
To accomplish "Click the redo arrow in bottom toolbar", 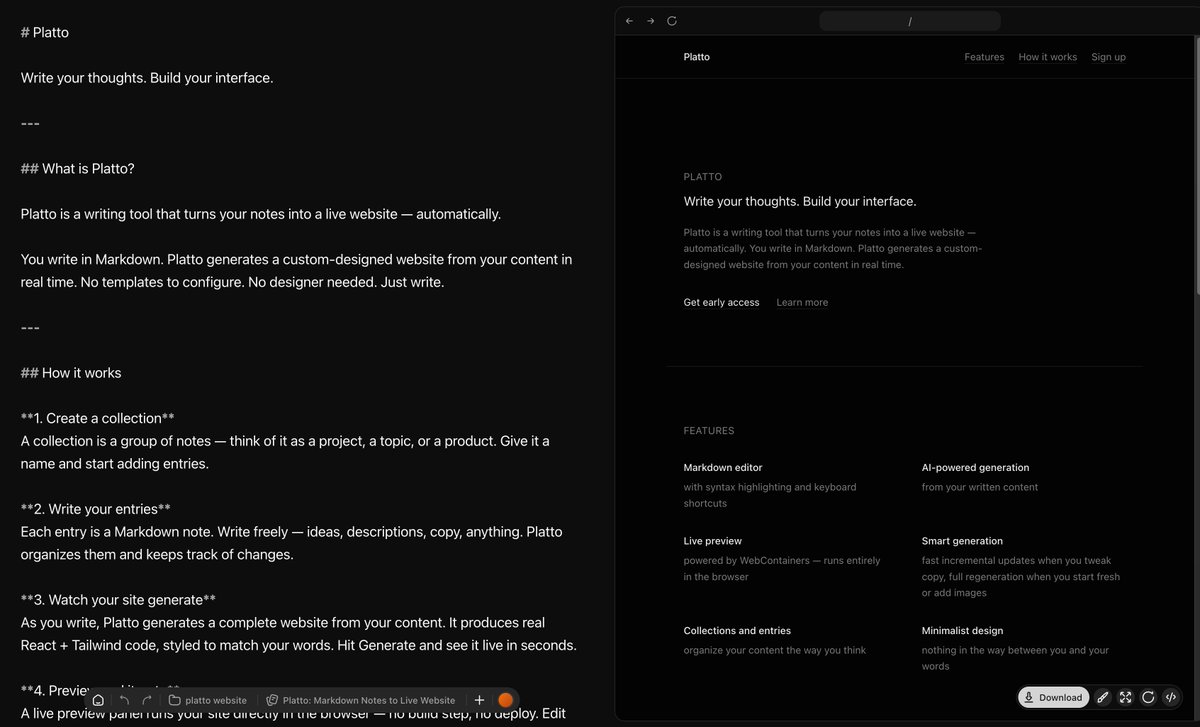I will click(147, 700).
